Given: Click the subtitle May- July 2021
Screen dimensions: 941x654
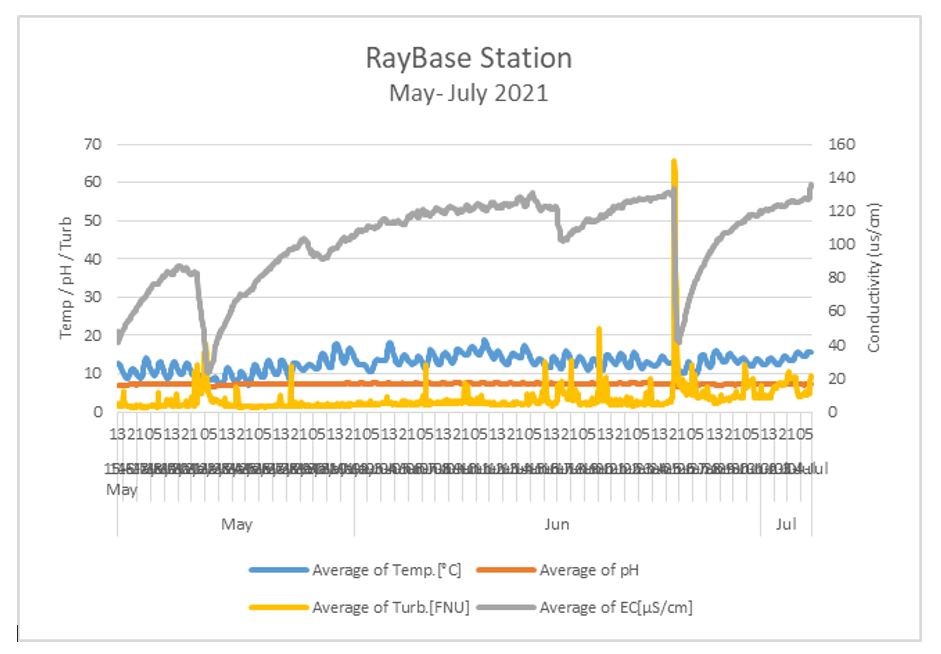Looking at the screenshot, I should click(469, 96).
